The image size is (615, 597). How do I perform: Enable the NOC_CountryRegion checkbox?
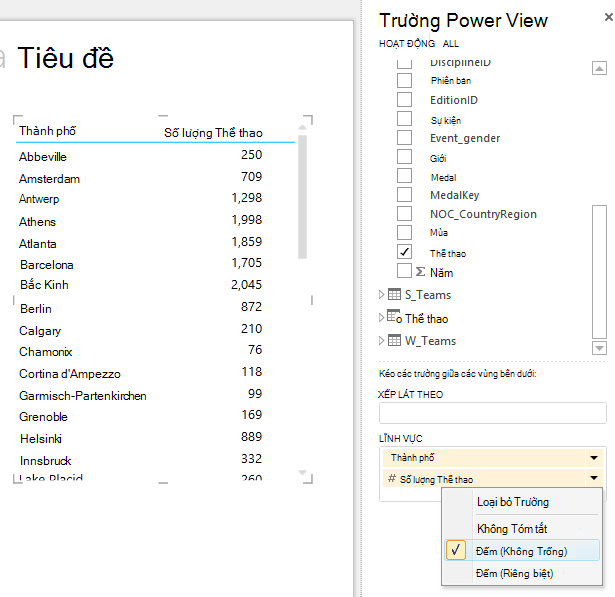pyautogui.click(x=404, y=214)
